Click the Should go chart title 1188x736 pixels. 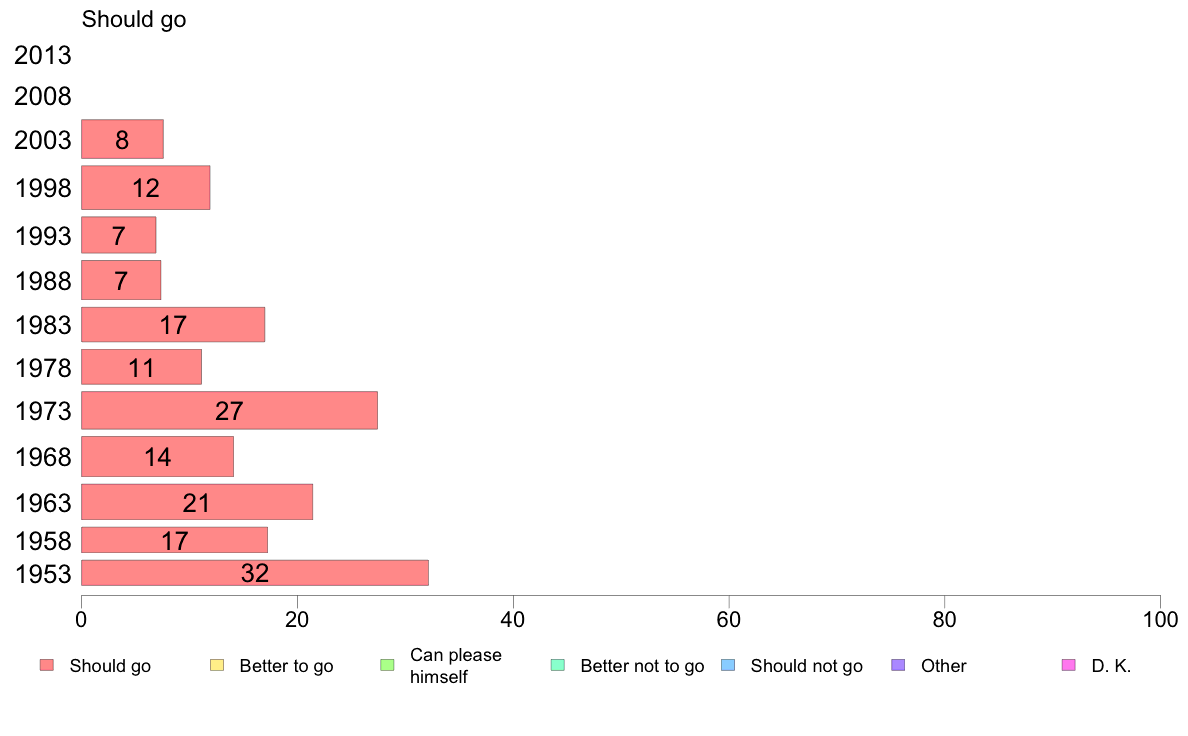pos(134,20)
